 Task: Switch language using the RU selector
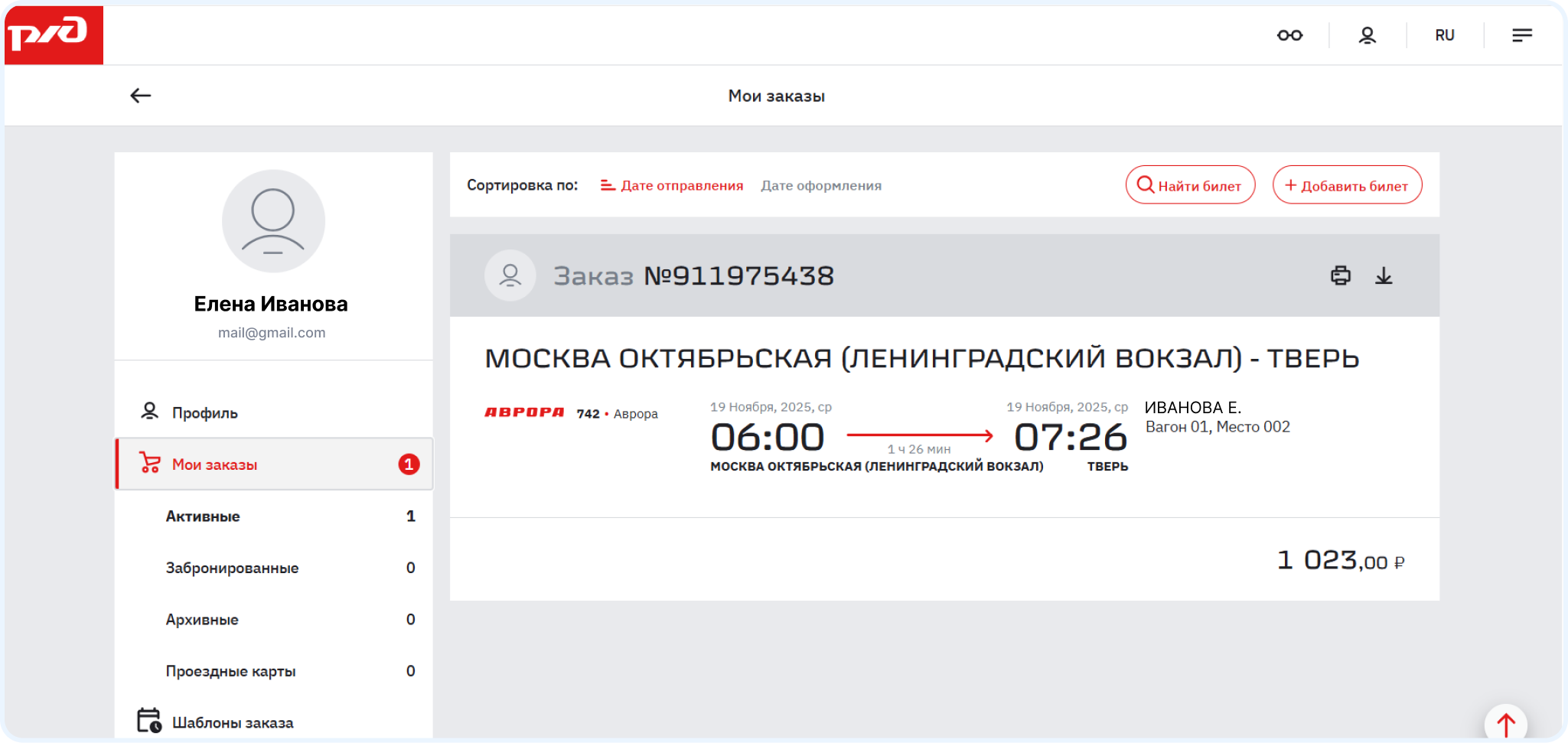(1444, 35)
